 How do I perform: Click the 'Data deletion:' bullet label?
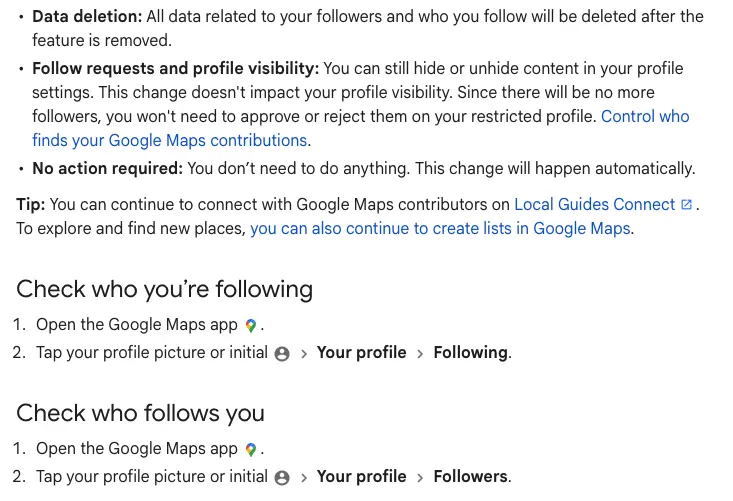pos(87,16)
